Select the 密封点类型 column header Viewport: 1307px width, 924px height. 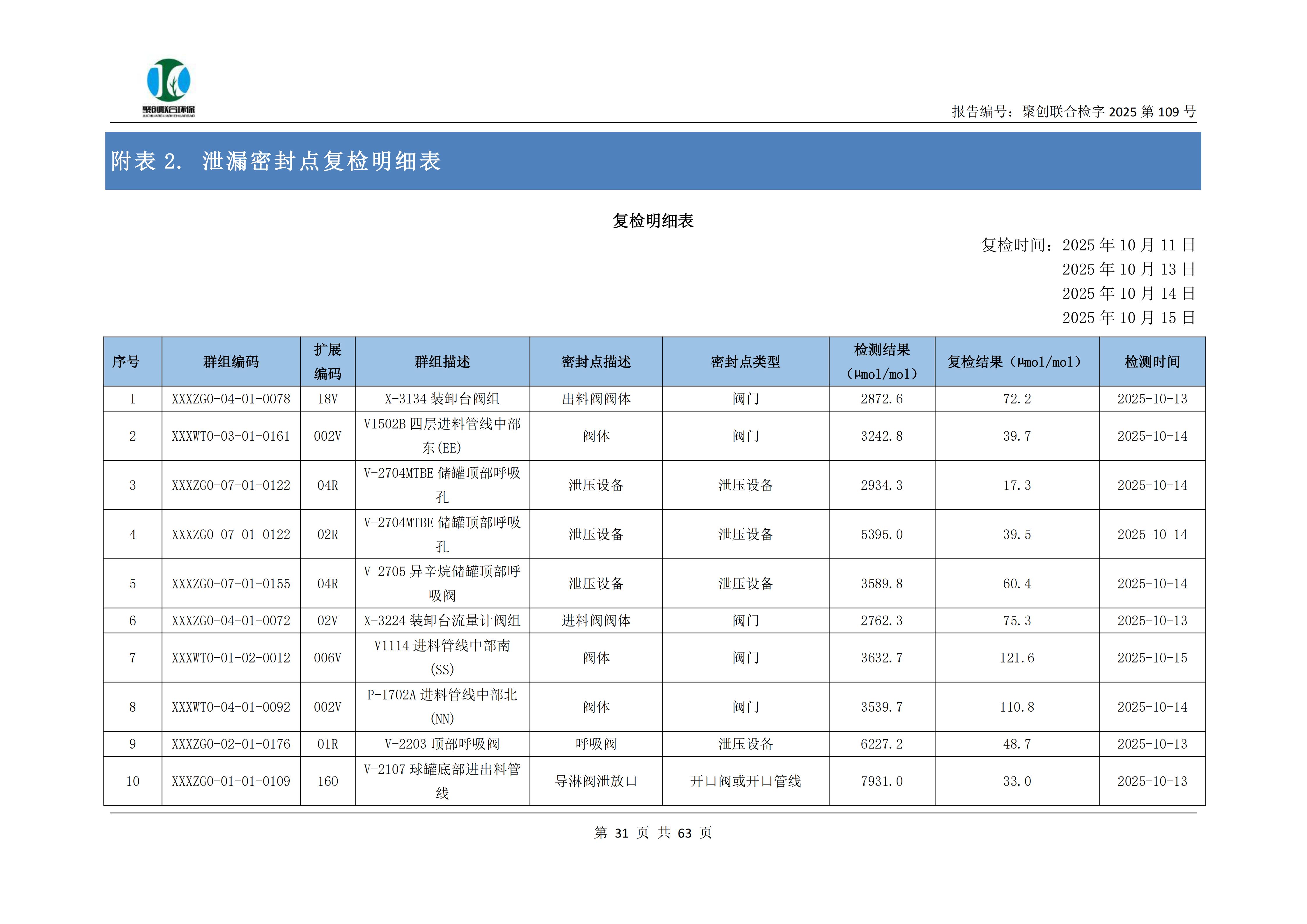coord(745,362)
